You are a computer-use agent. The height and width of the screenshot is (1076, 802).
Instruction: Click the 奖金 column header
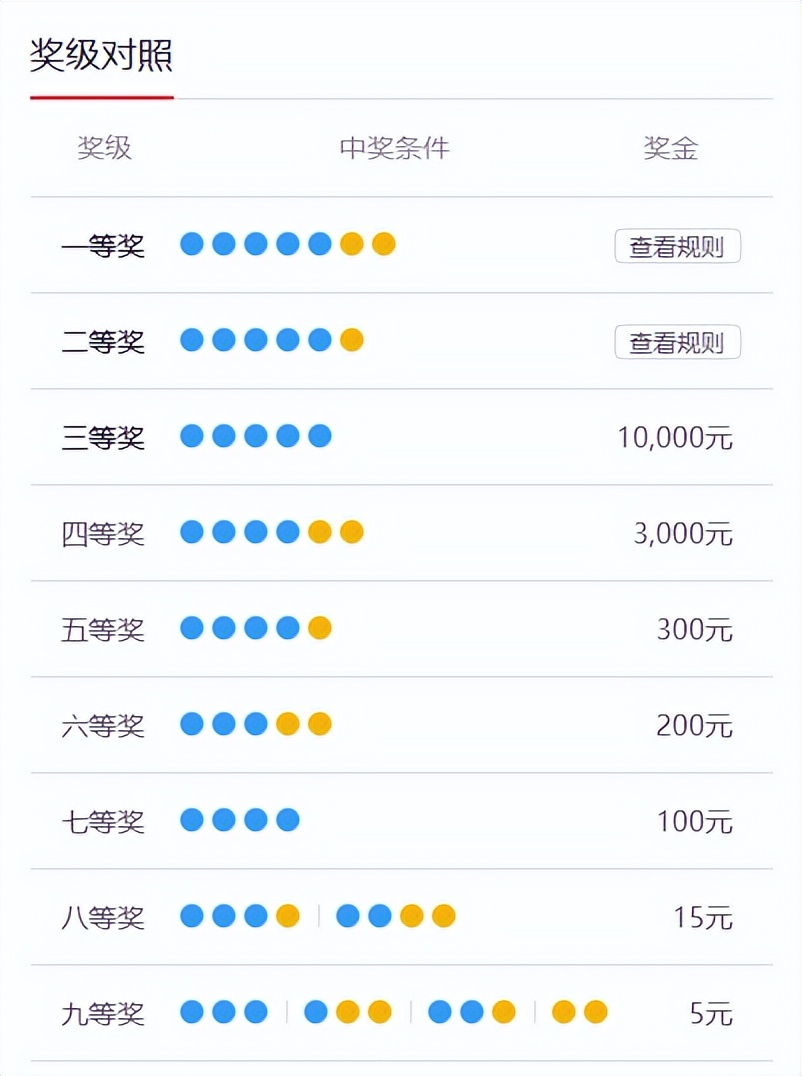point(670,149)
